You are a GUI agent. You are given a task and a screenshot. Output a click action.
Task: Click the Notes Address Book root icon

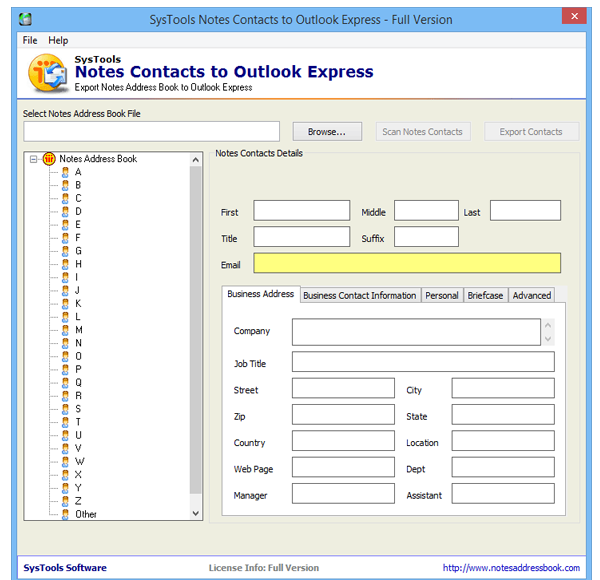tap(49, 158)
